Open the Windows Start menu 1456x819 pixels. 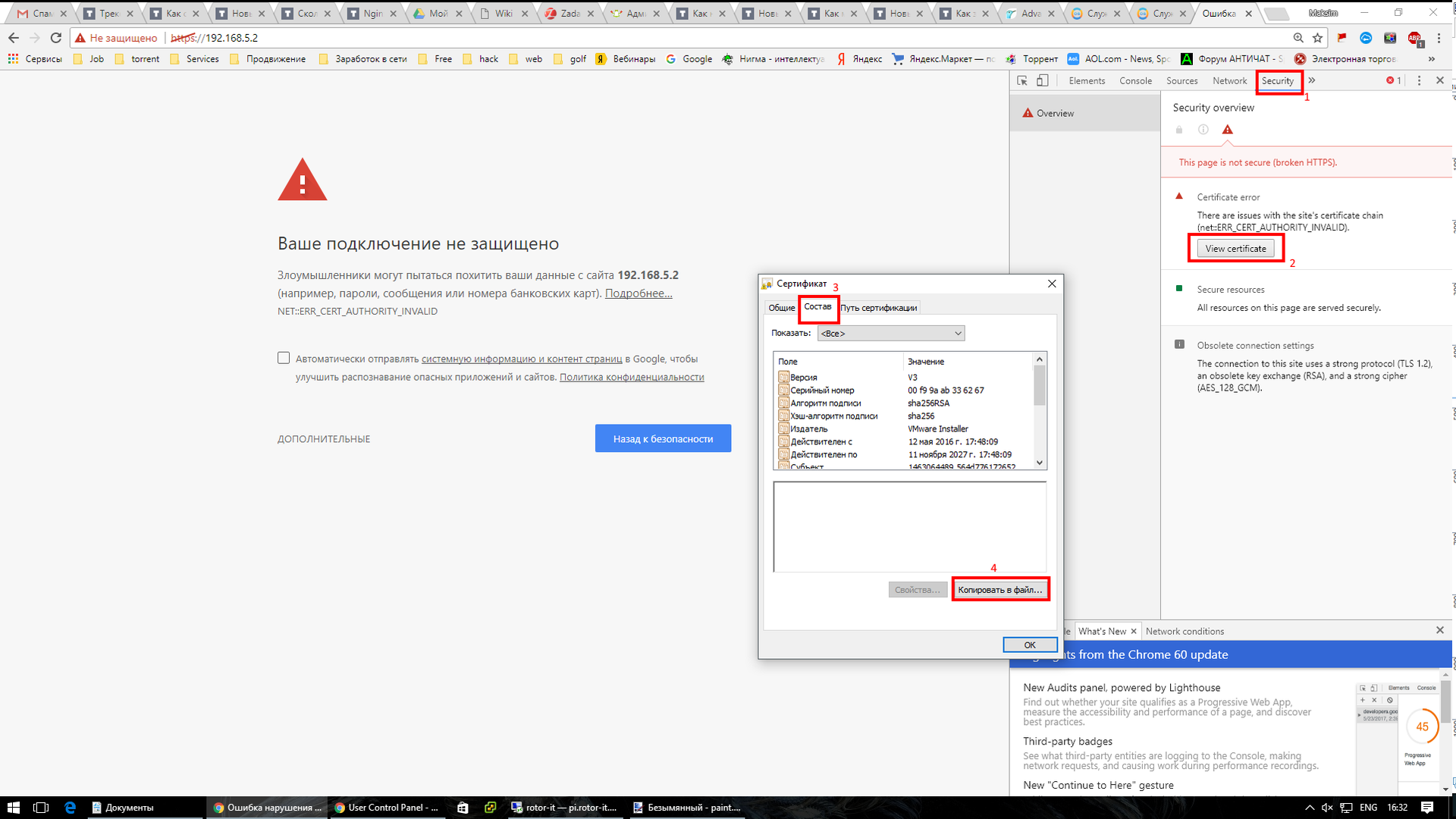point(13,808)
